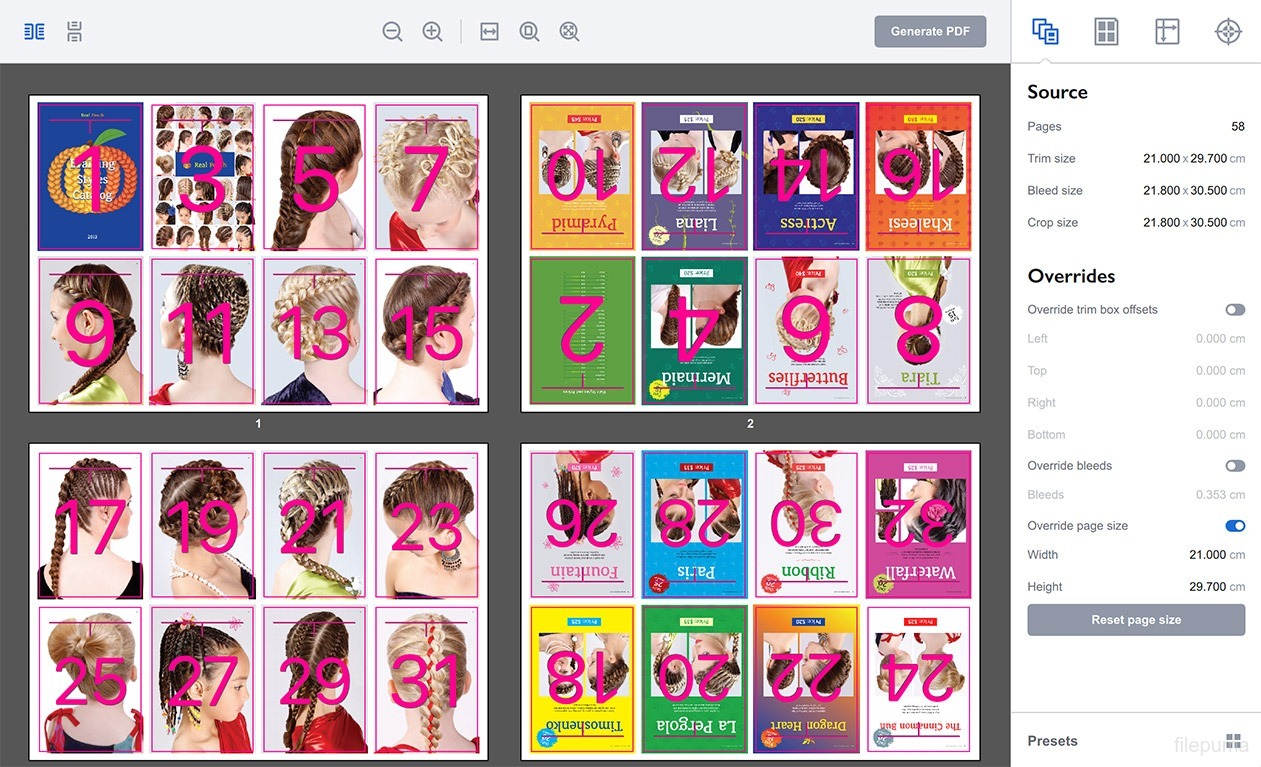Click the zoom to fit all icon
The width and height of the screenshot is (1261, 767).
(x=569, y=32)
